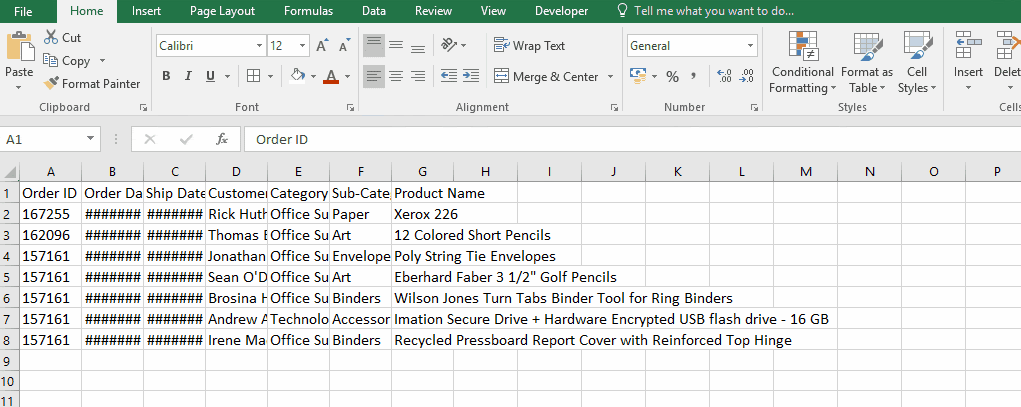This screenshot has width=1021, height=407.
Task: Apply accounting number format
Action: click(638, 76)
